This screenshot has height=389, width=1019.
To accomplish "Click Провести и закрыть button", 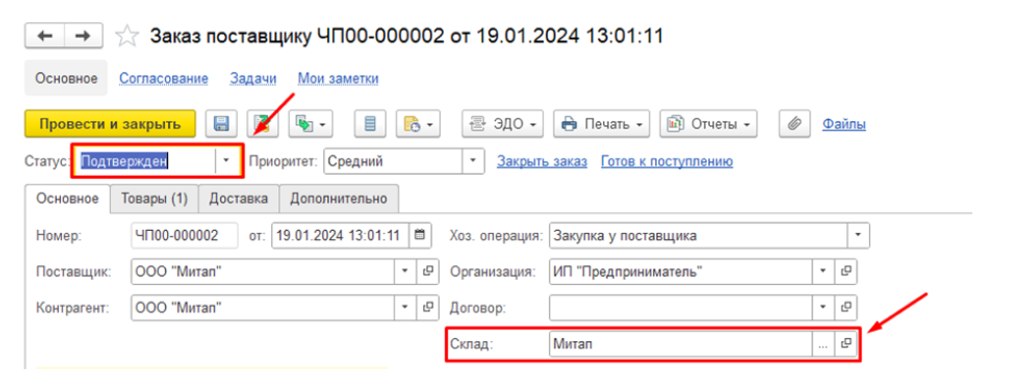I will pyautogui.click(x=110, y=123).
